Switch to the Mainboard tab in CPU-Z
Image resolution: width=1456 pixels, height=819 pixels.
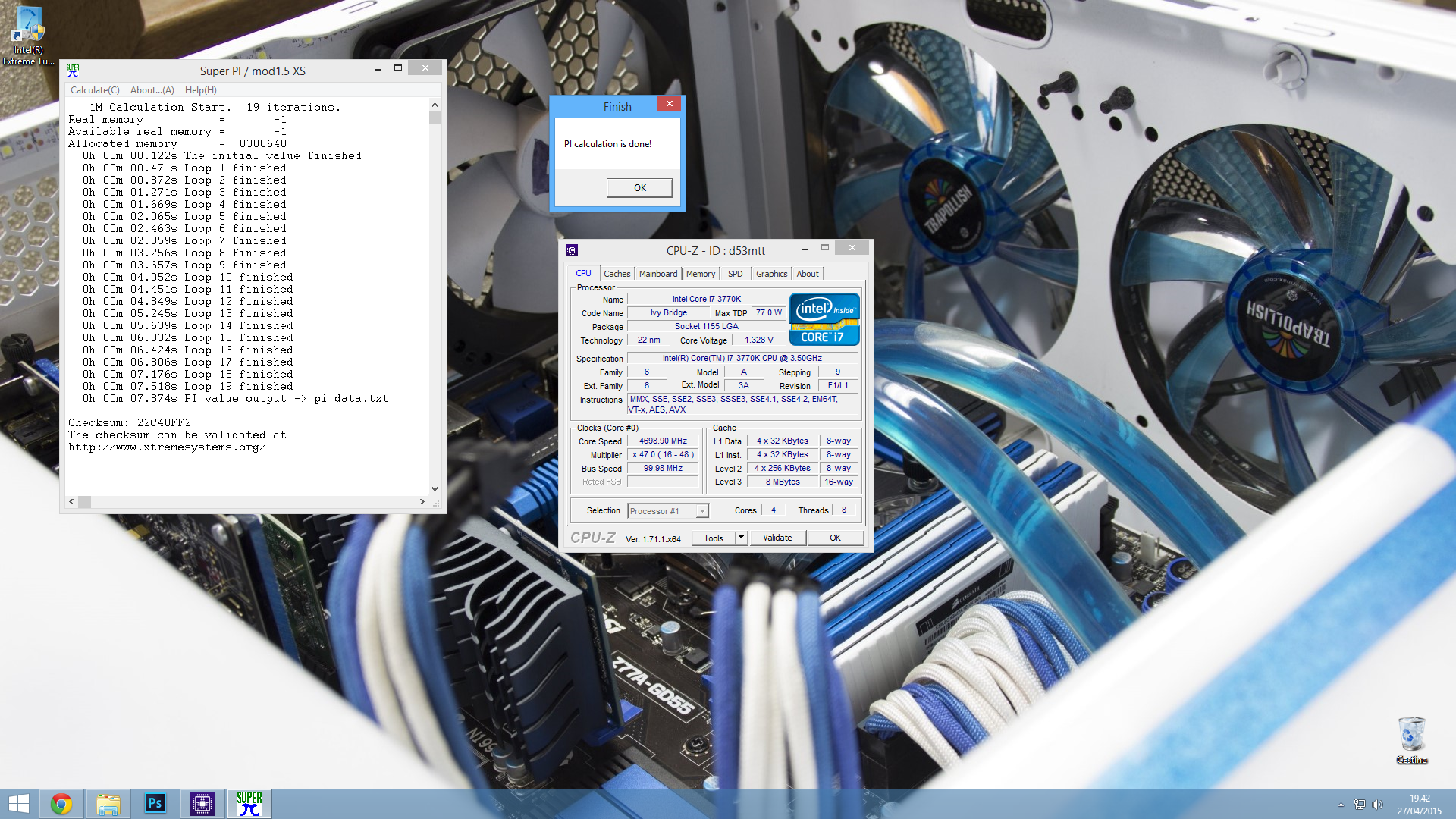coord(658,274)
